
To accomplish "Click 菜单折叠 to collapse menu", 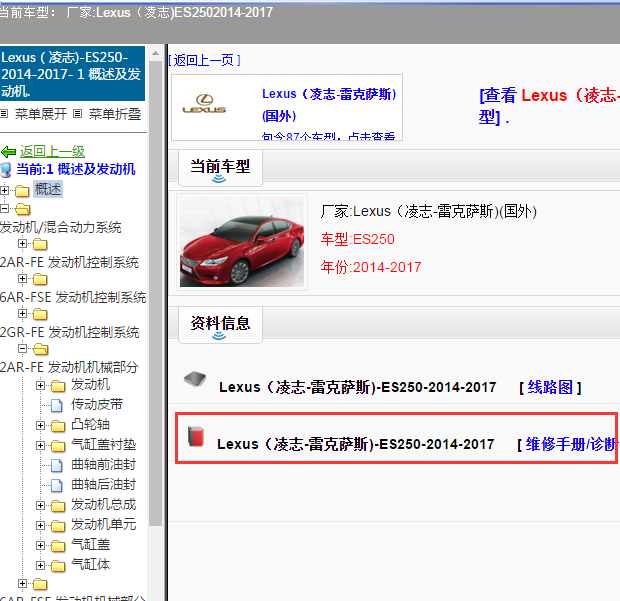I will point(115,114).
